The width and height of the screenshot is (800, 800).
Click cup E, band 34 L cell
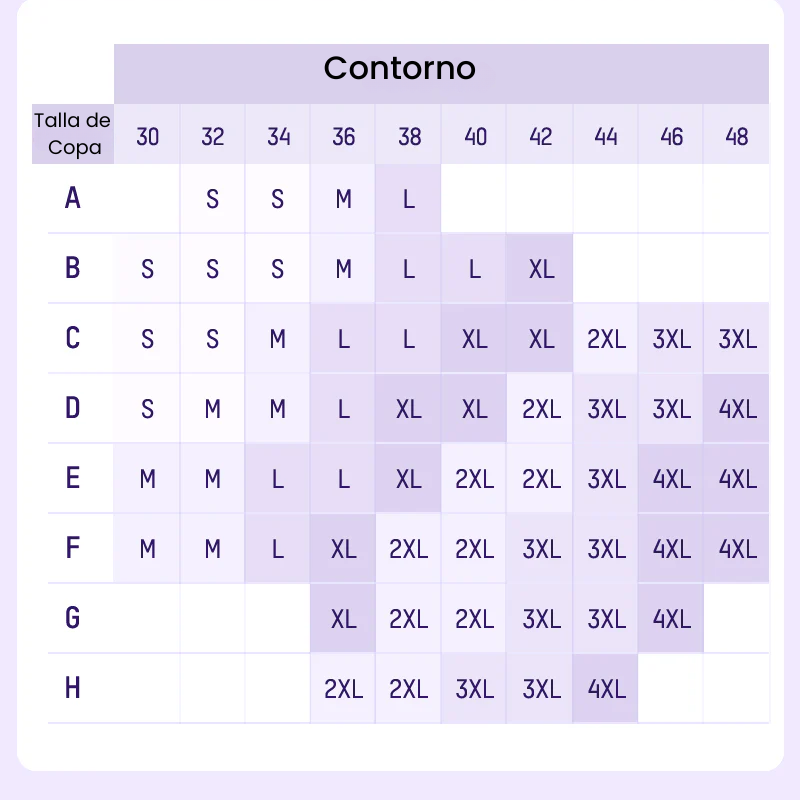278,478
